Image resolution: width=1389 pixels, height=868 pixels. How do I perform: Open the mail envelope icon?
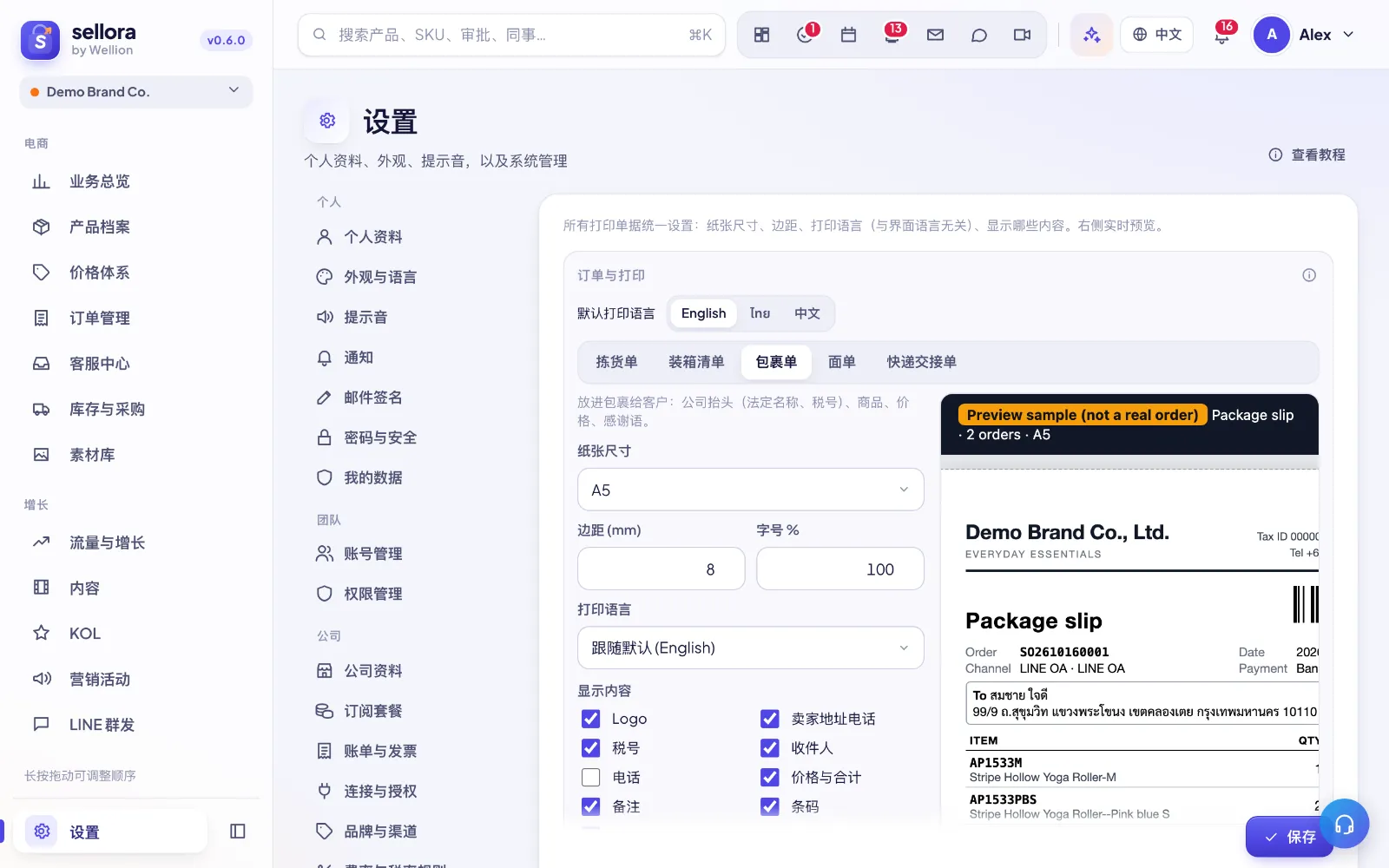click(x=935, y=35)
